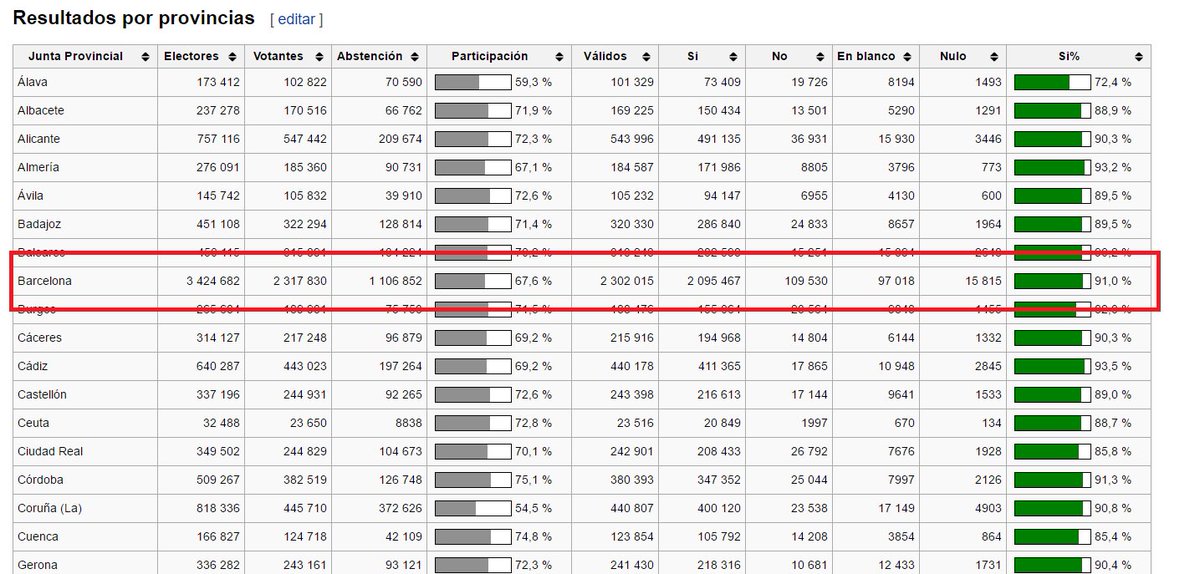Click Castellón En blanco value 9641
Image resolution: width=1200 pixels, height=574 pixels.
point(900,394)
